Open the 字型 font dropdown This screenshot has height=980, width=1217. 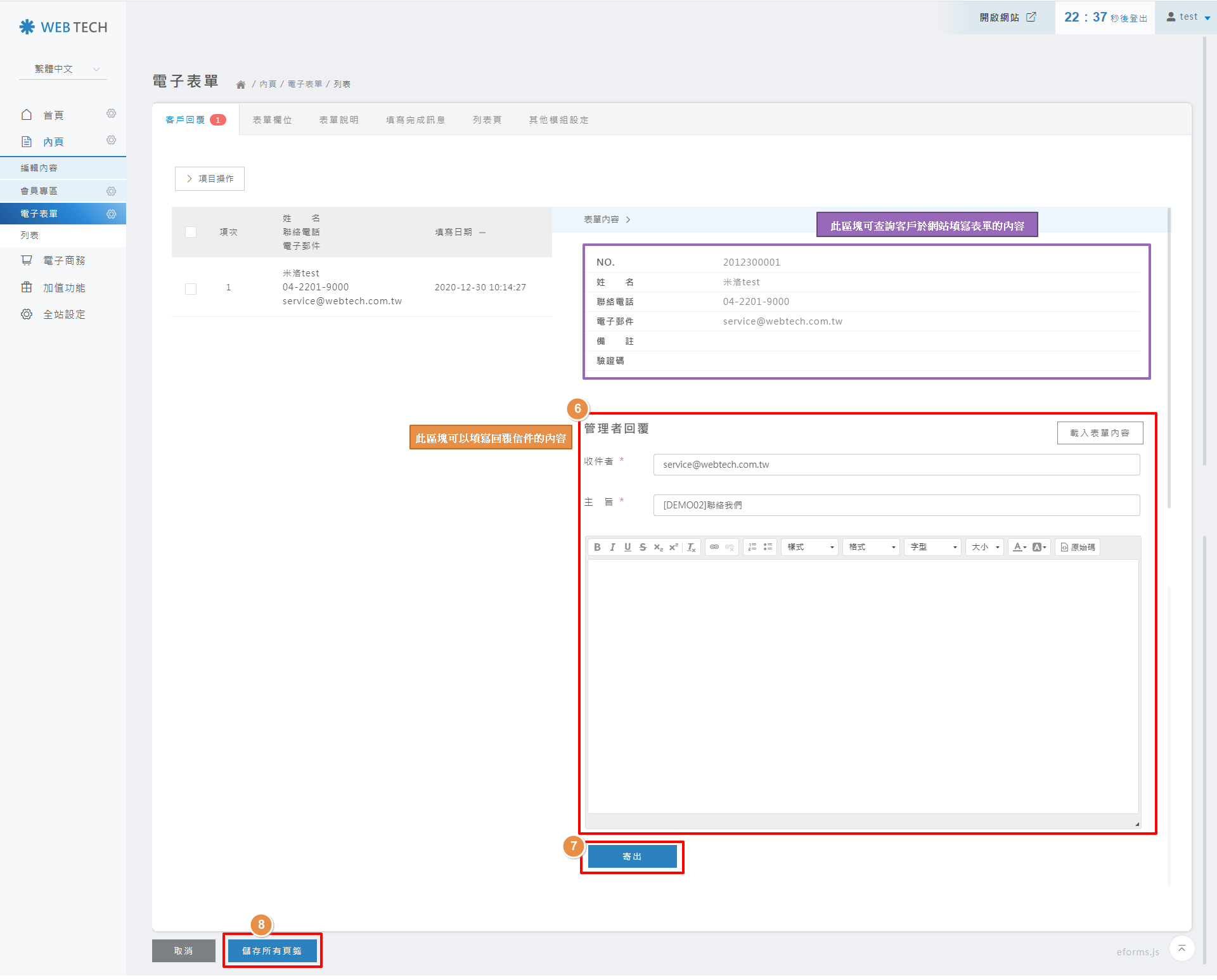[x=933, y=547]
